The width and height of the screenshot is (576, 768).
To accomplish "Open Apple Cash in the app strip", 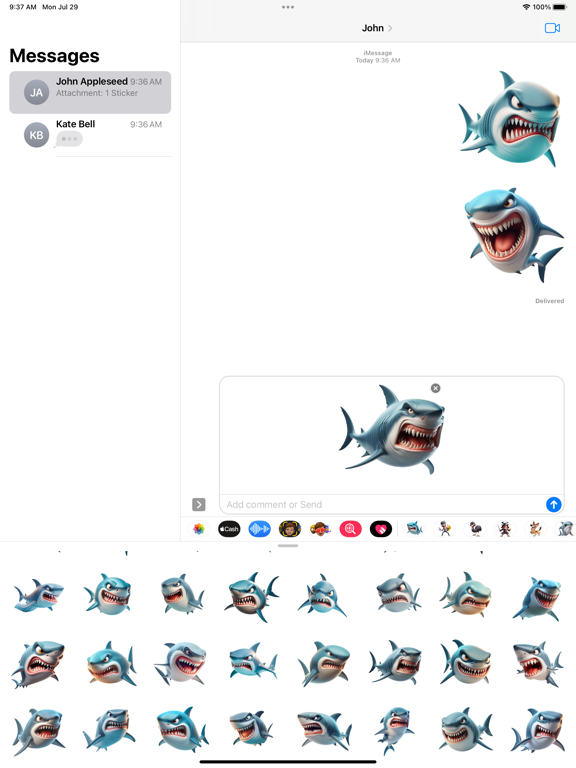I will (229, 529).
